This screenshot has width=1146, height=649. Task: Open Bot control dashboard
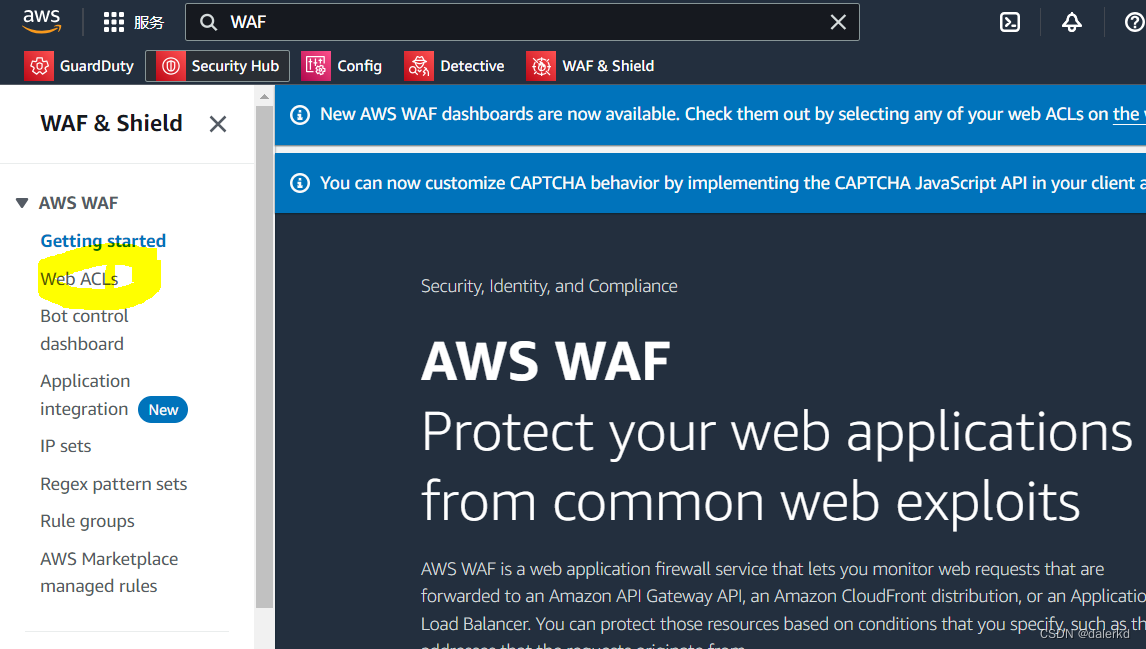click(x=84, y=330)
